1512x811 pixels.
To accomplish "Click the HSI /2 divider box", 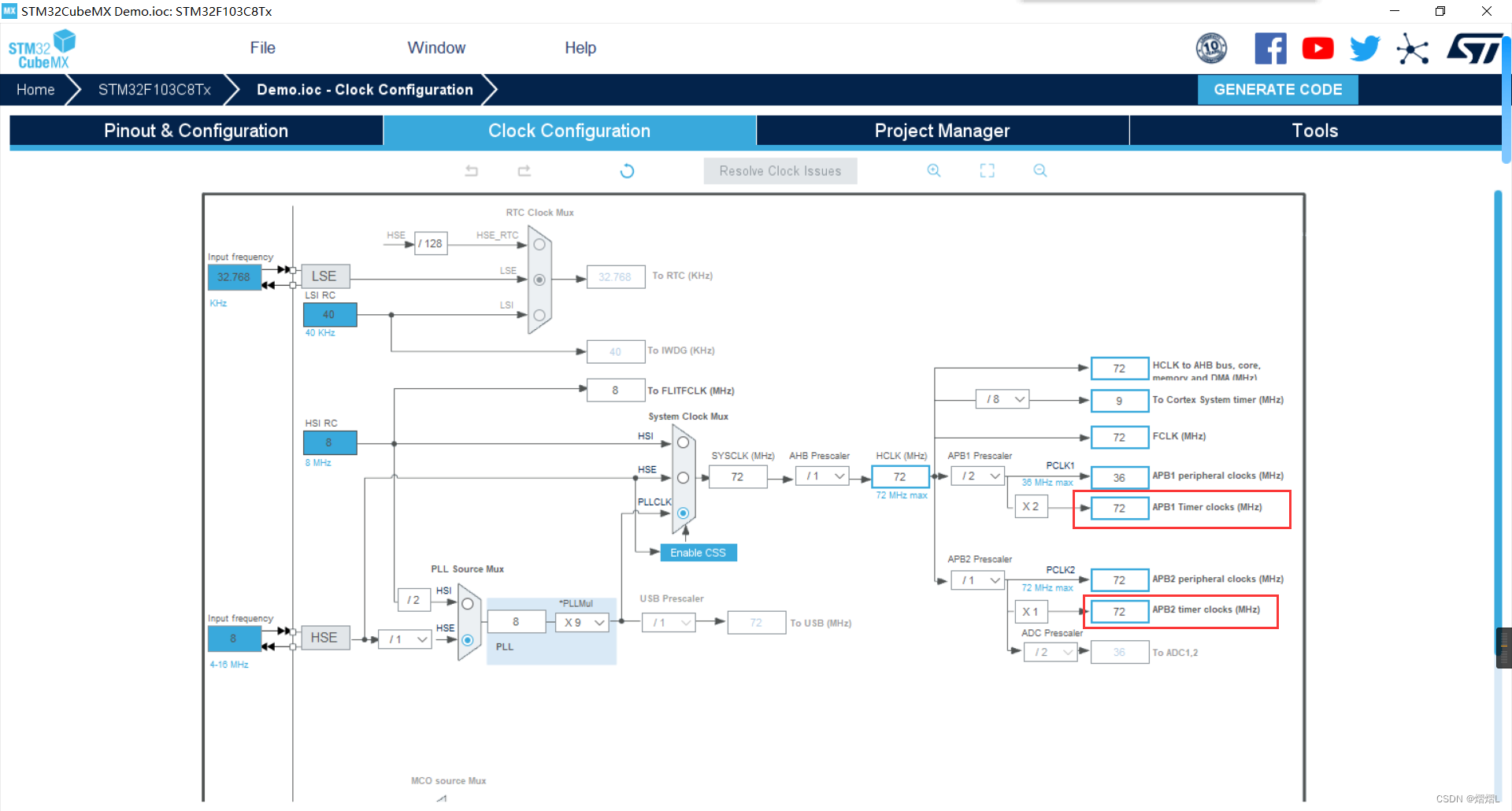I will [x=414, y=600].
